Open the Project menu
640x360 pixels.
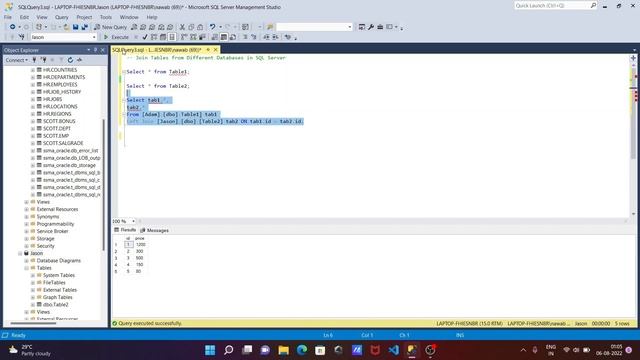84,17
